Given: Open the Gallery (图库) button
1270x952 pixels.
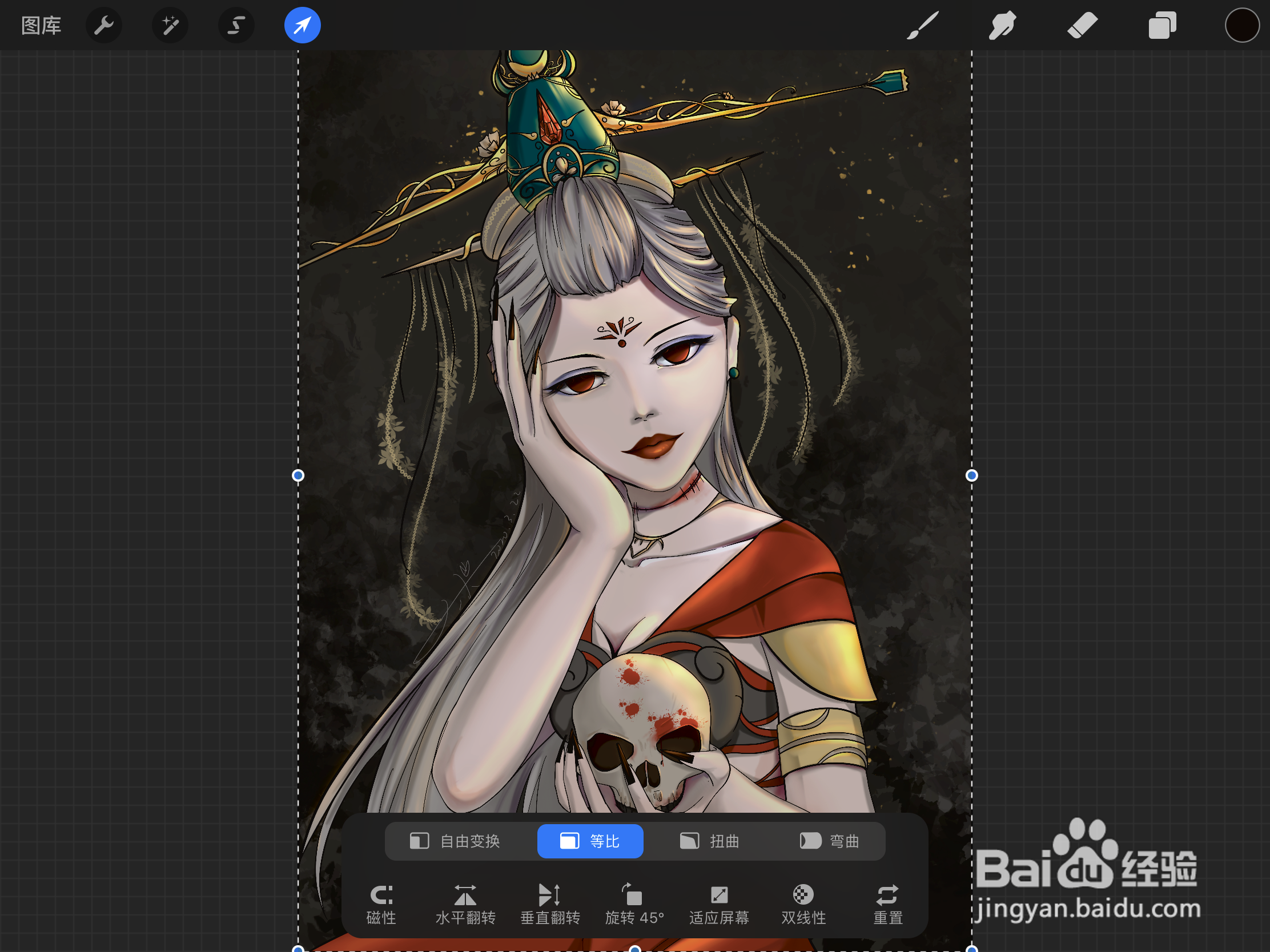Looking at the screenshot, I should pyautogui.click(x=41, y=26).
